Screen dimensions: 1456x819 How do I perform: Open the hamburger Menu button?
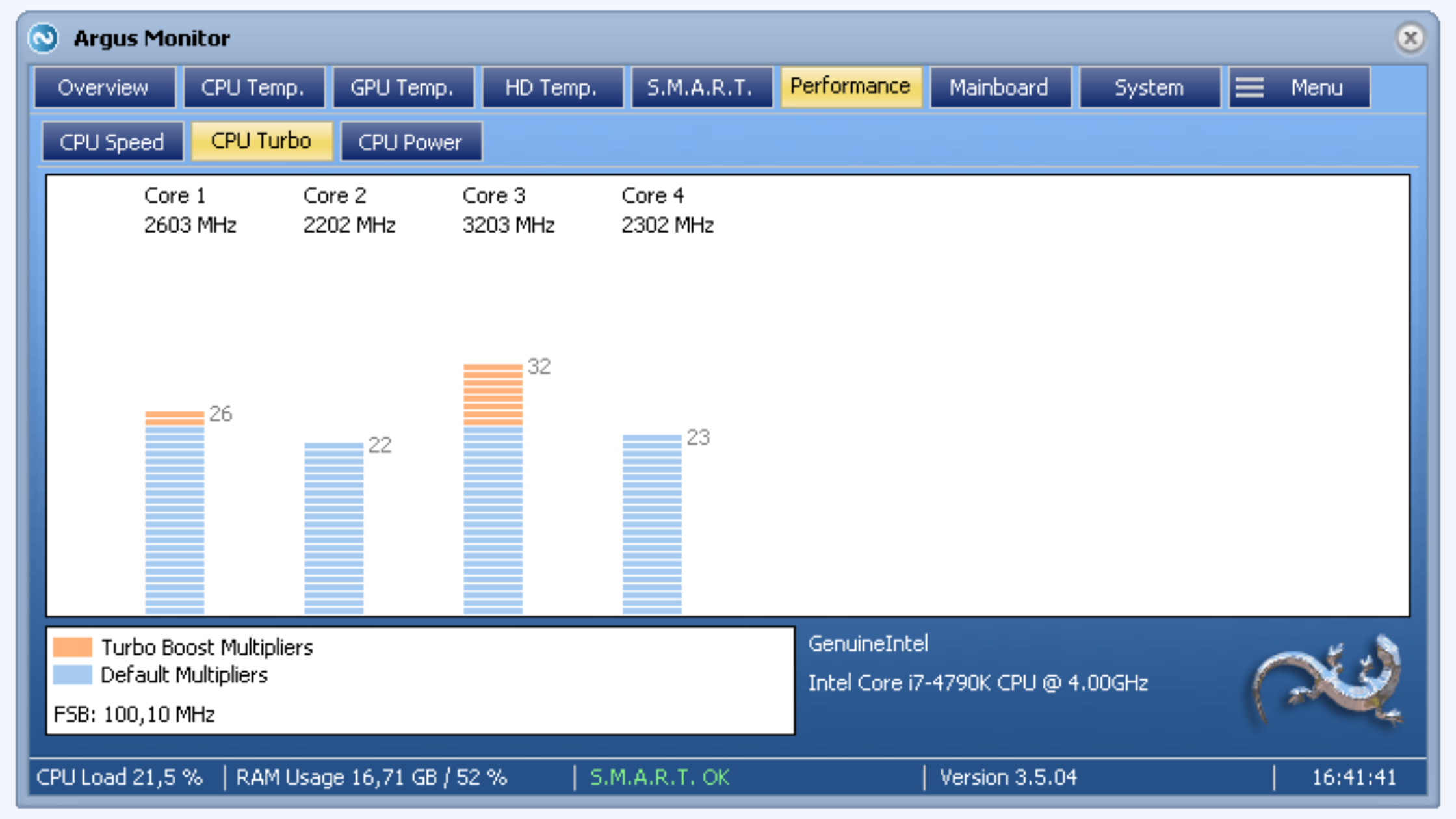coord(1299,87)
